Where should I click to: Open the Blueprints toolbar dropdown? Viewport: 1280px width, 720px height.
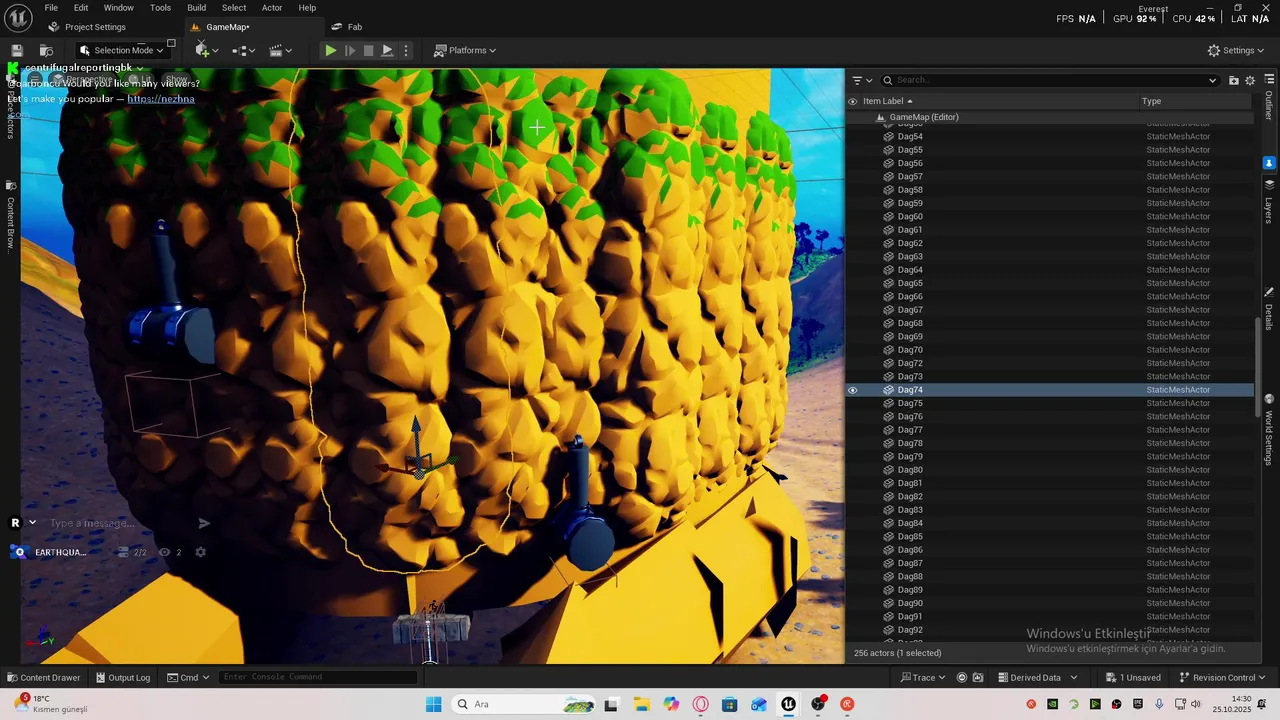243,50
